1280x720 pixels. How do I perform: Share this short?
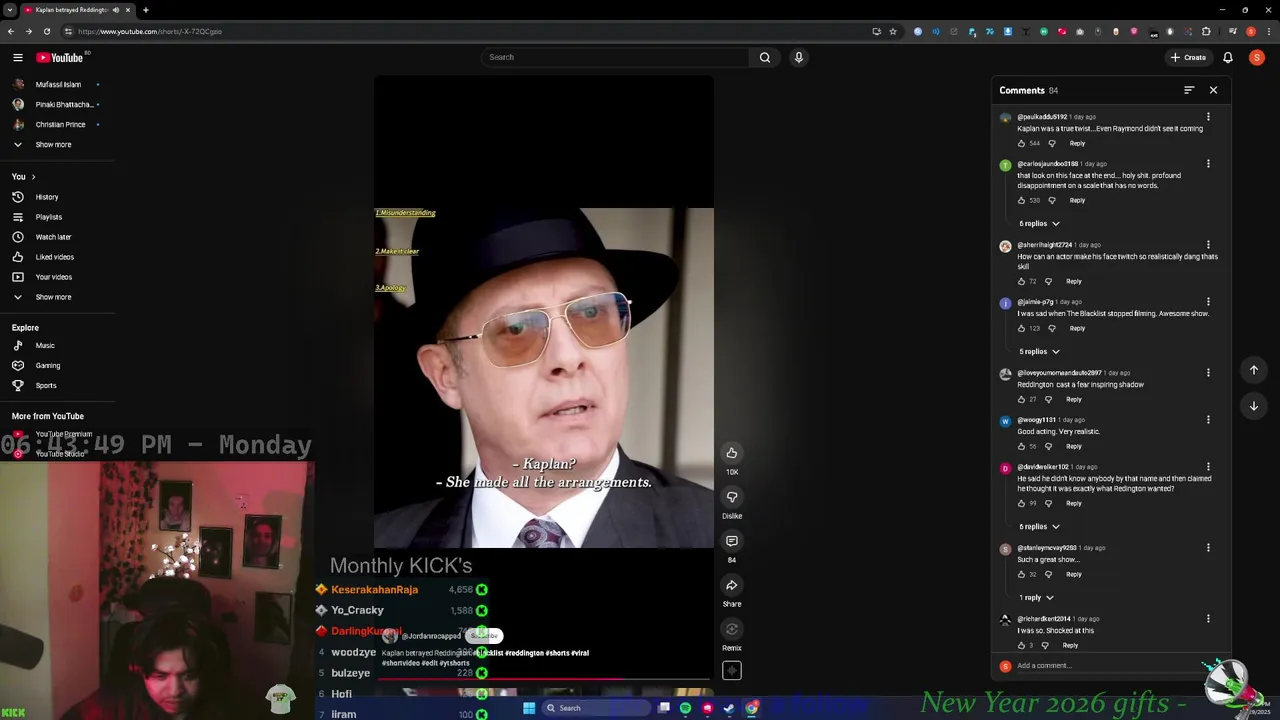pos(732,585)
